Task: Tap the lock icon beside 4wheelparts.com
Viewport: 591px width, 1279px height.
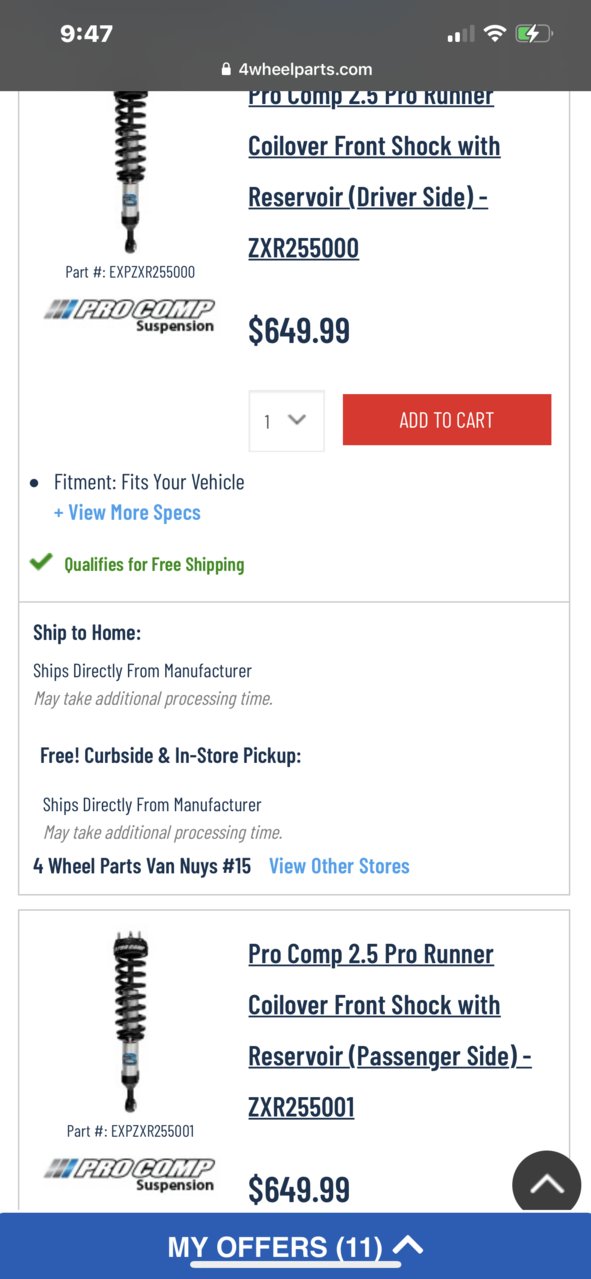Action: pos(226,70)
